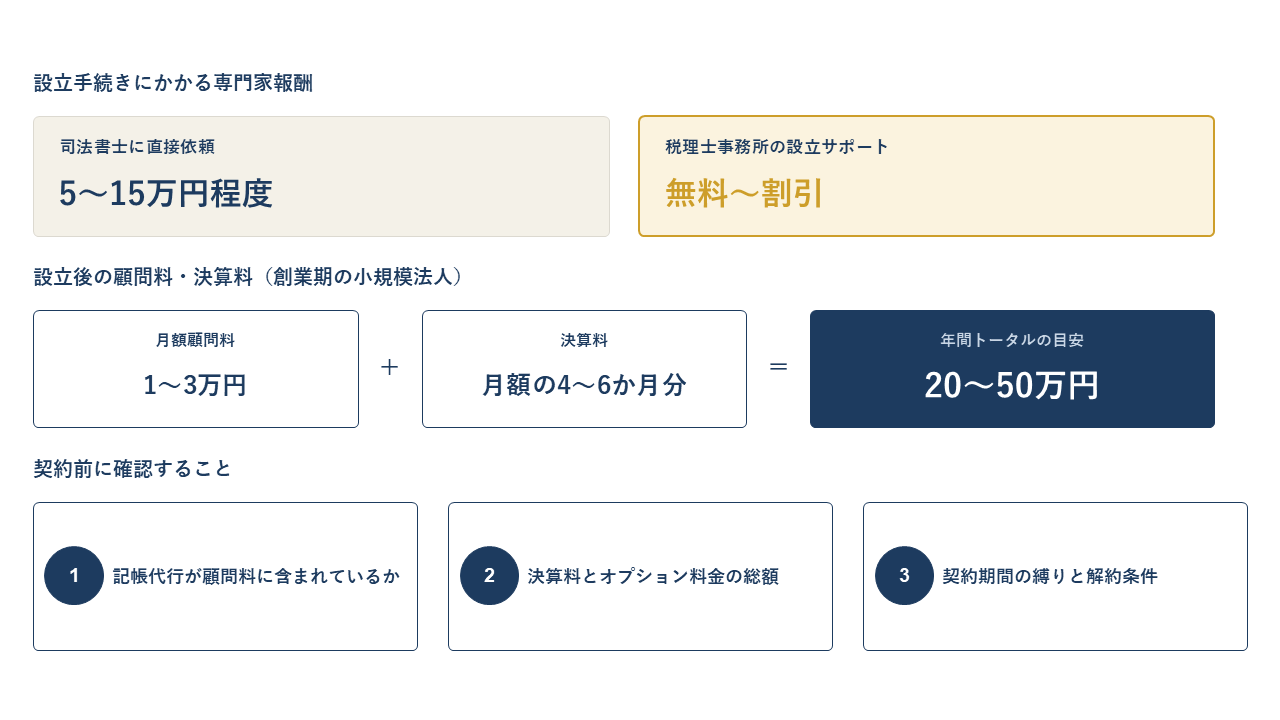Click the 1〜3万円 amount text
1280x720 pixels.
195,385
